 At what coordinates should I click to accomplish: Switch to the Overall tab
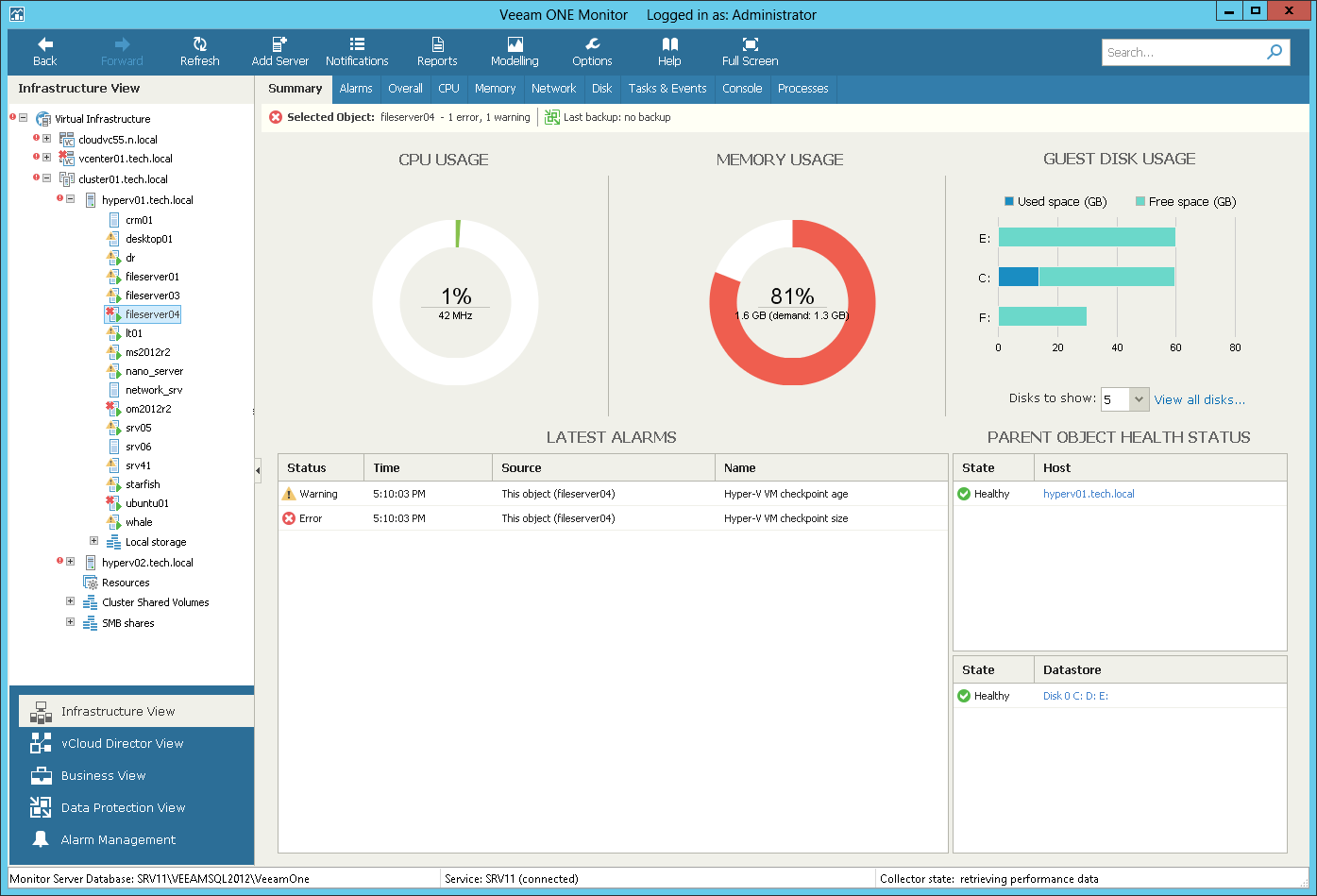(x=405, y=89)
